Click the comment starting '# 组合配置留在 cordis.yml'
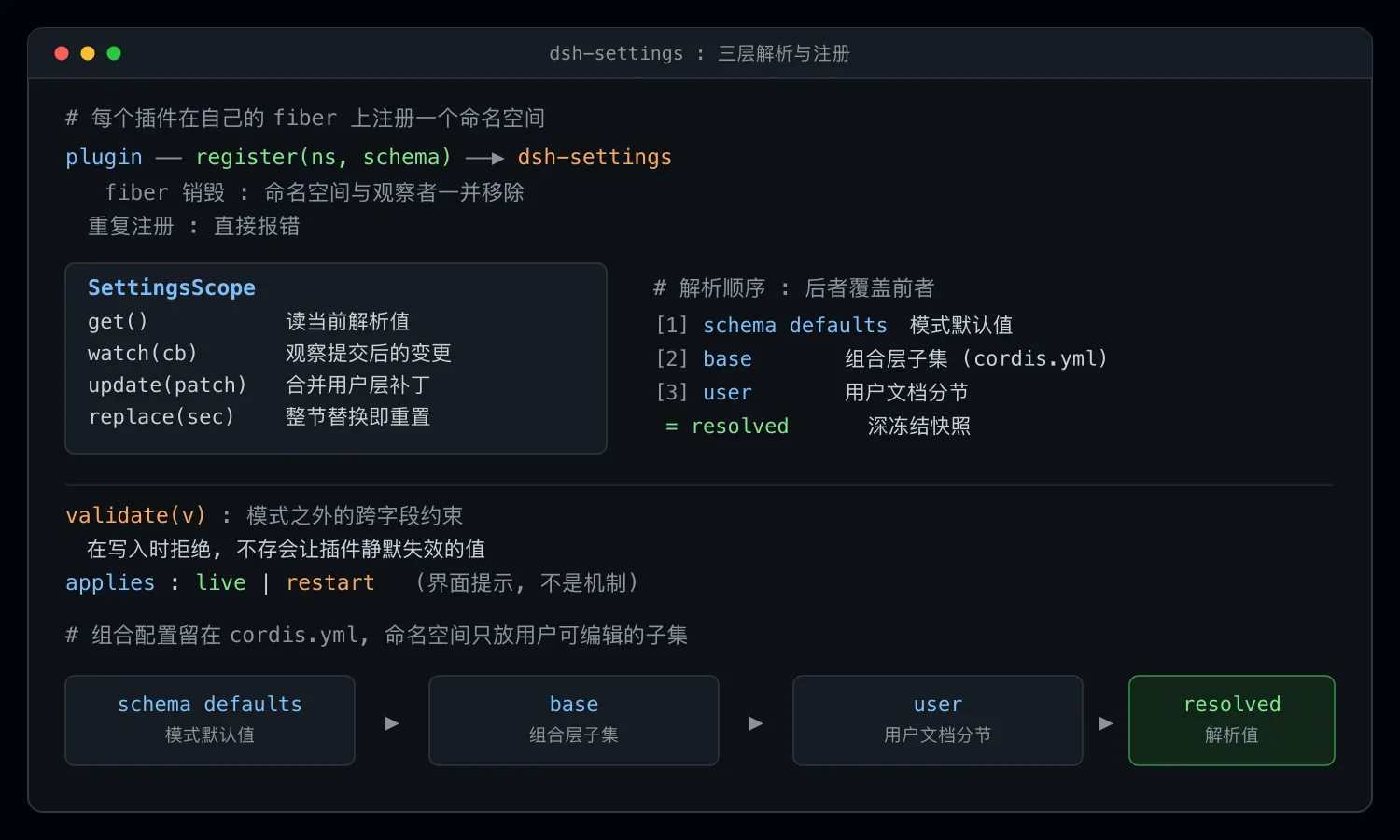Image resolution: width=1400 pixels, height=840 pixels. click(x=376, y=636)
